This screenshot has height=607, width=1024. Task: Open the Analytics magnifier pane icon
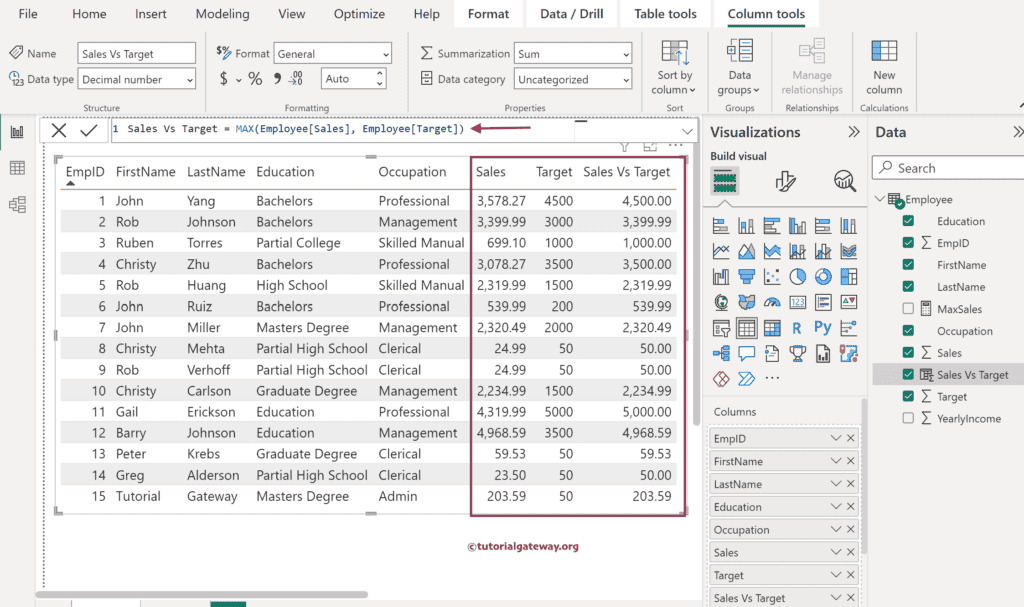[845, 181]
